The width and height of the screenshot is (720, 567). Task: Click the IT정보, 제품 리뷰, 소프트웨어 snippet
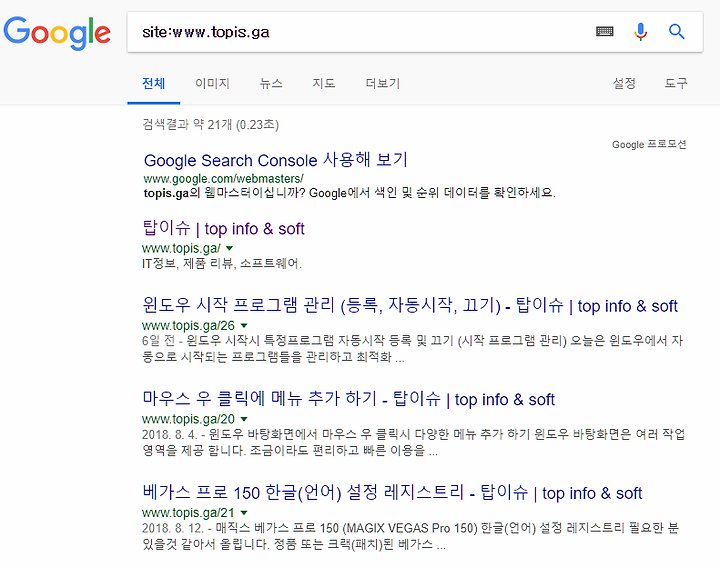222,264
